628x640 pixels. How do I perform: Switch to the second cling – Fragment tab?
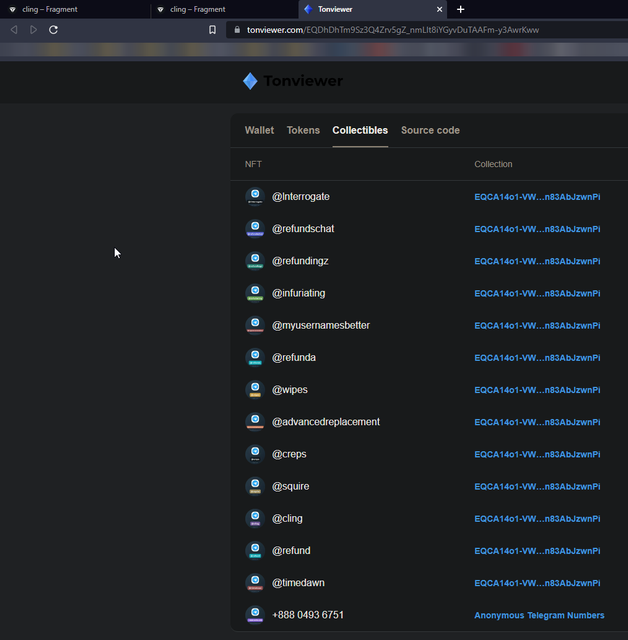pos(224,9)
